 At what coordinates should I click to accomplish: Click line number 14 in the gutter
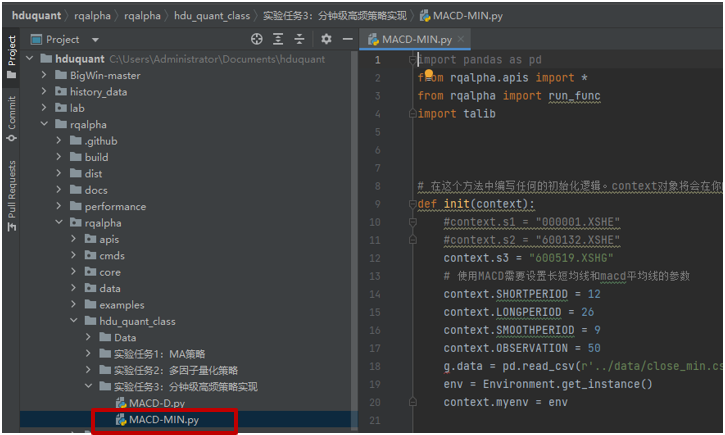coord(375,294)
